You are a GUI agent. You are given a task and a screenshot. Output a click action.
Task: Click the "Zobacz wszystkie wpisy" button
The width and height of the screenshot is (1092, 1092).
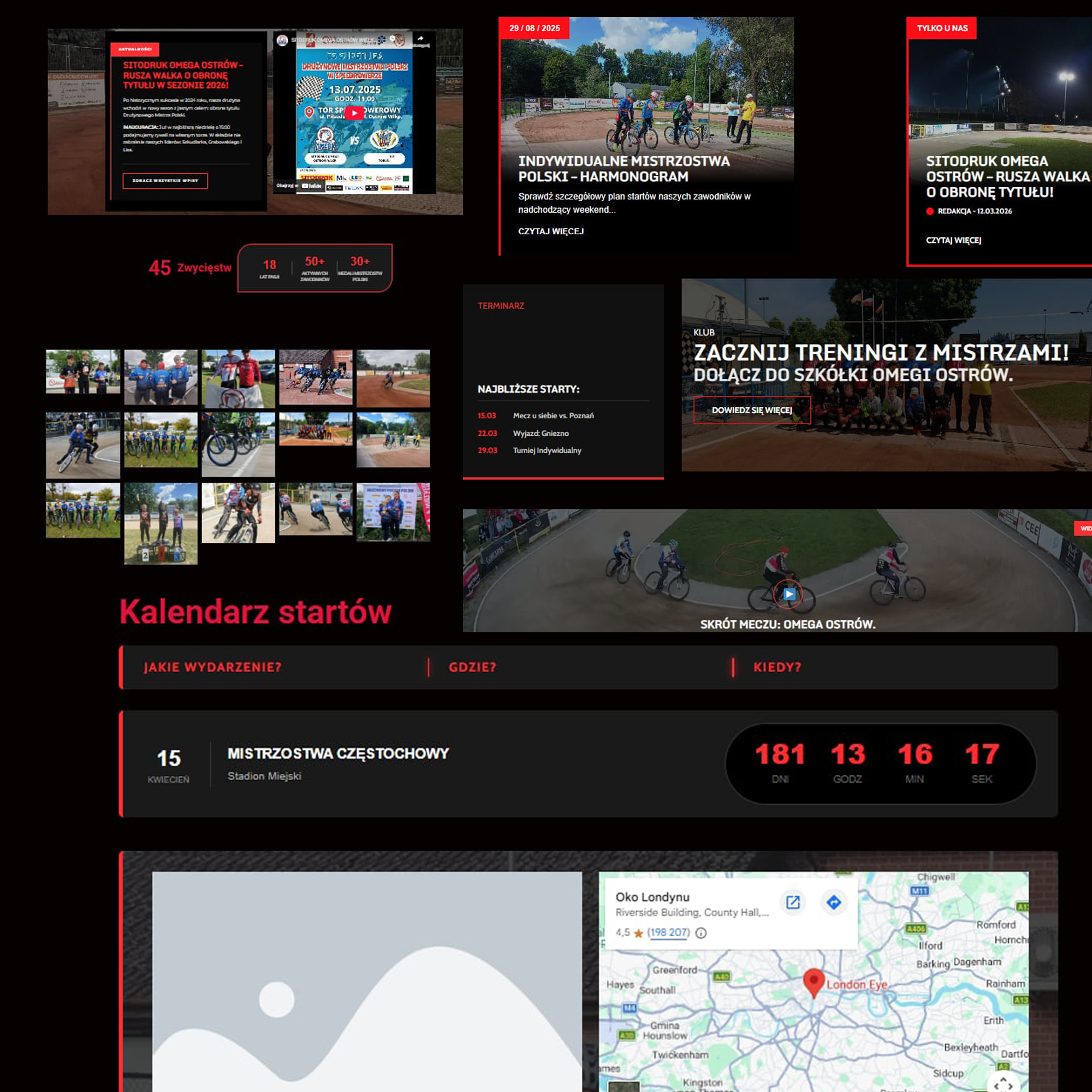[165, 181]
